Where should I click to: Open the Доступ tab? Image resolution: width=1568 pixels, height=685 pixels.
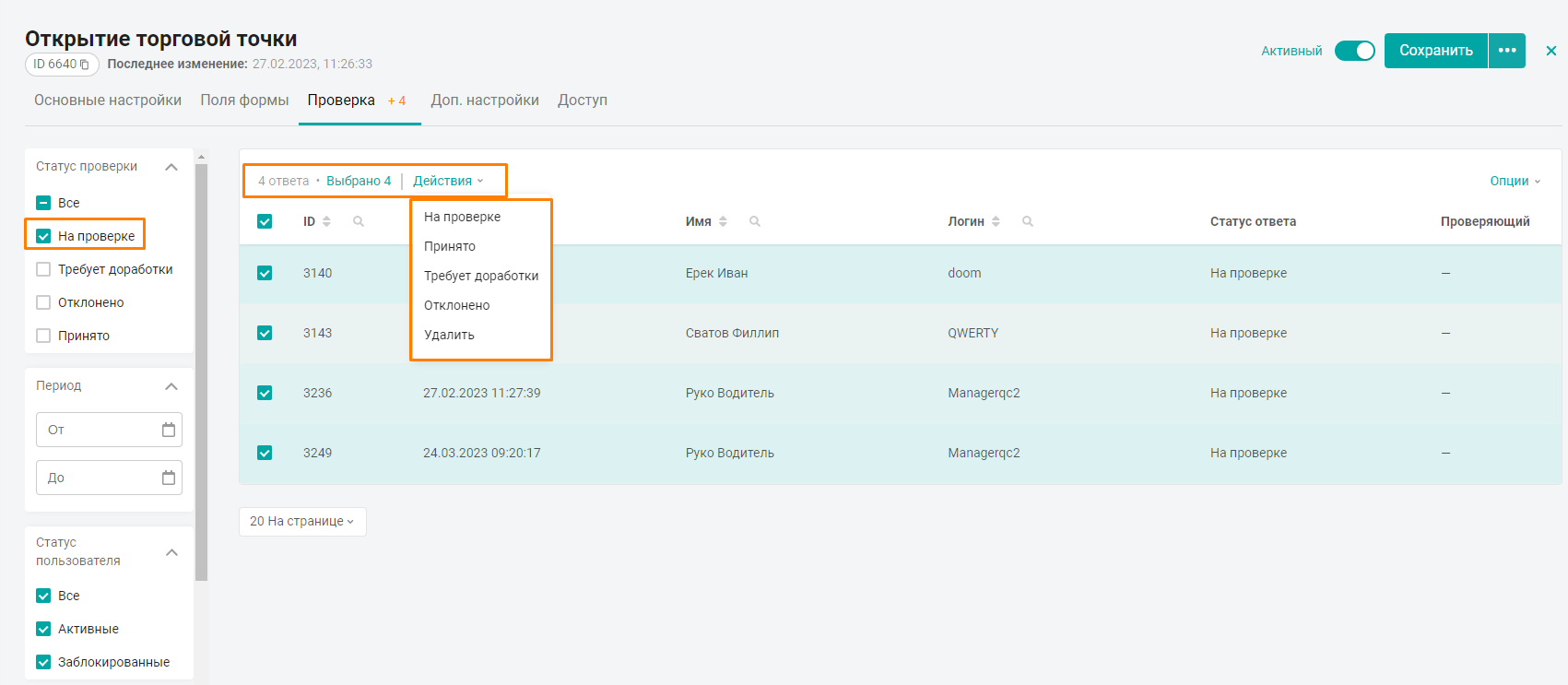point(583,100)
